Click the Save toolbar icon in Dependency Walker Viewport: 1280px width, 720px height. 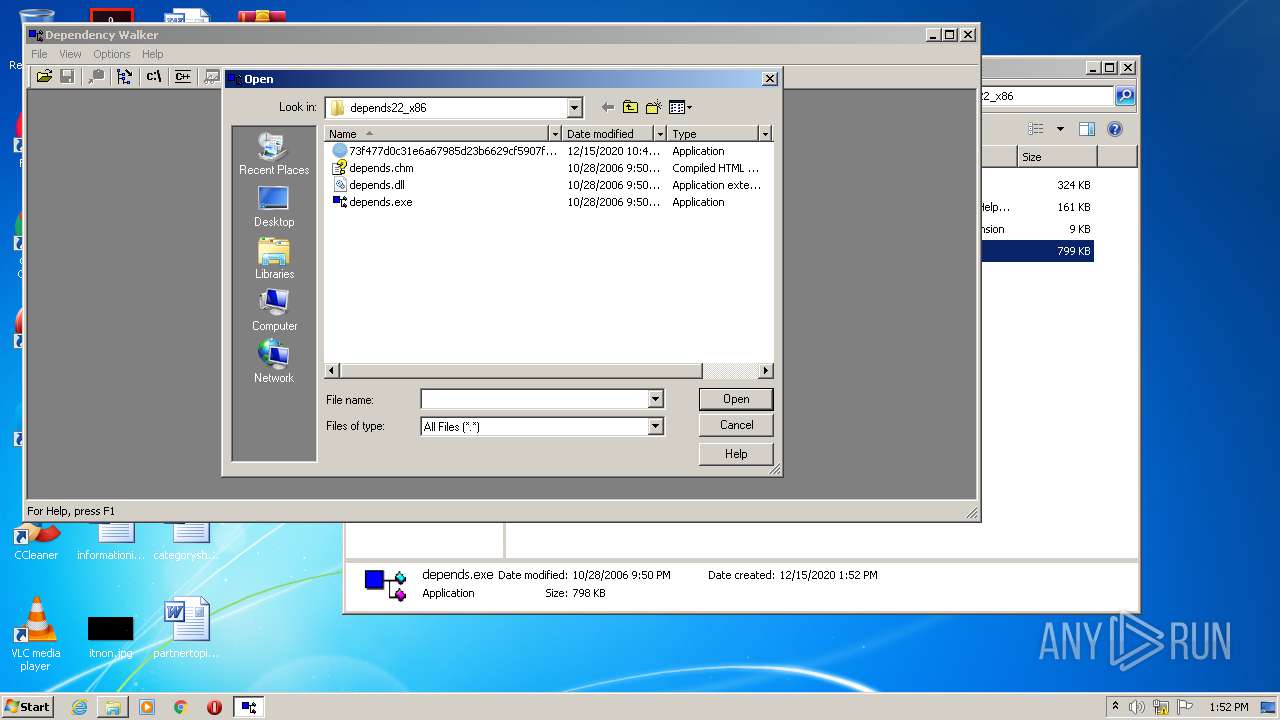pyautogui.click(x=67, y=76)
